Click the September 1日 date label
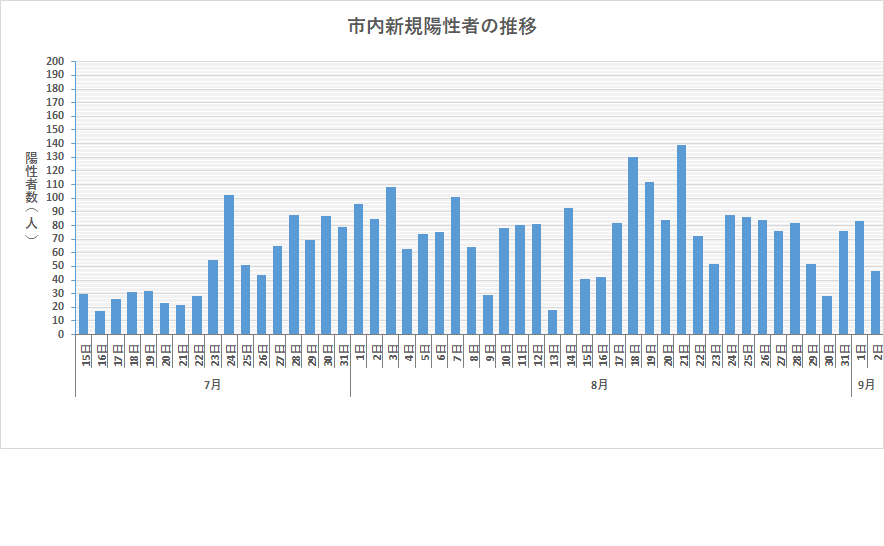Image resolution: width=884 pixels, height=546 pixels. (x=861, y=353)
